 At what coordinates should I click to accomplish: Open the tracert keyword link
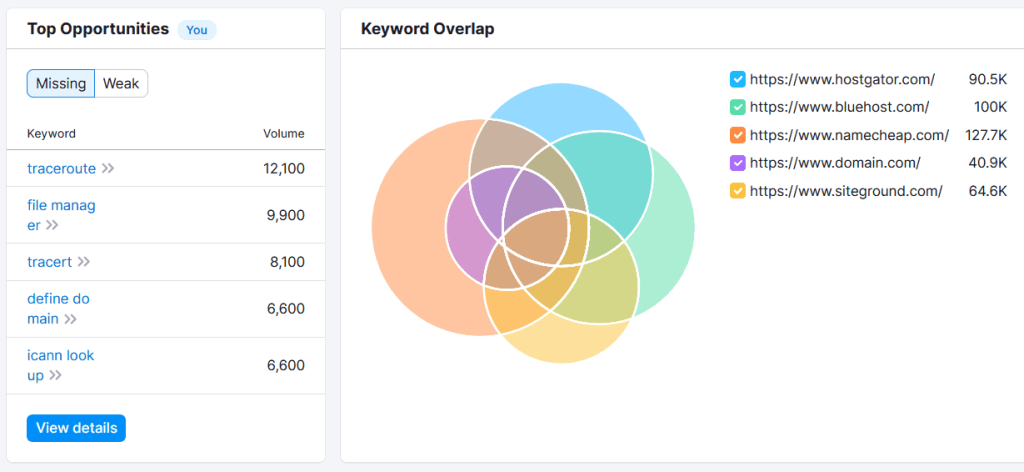point(49,262)
